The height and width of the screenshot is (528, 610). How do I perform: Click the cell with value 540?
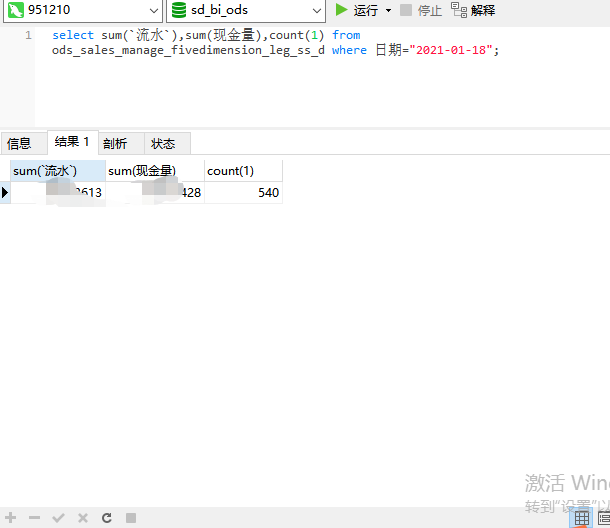(244, 193)
